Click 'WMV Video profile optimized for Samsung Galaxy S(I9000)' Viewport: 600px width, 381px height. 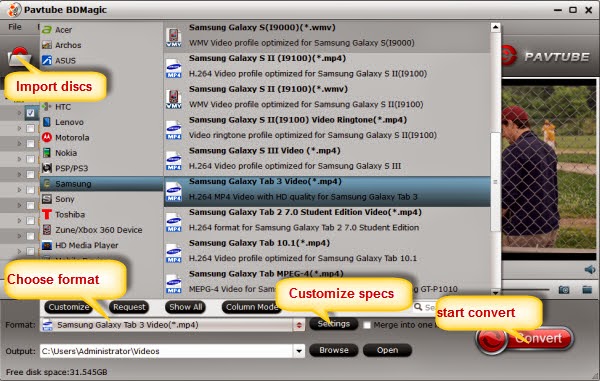coord(302,43)
